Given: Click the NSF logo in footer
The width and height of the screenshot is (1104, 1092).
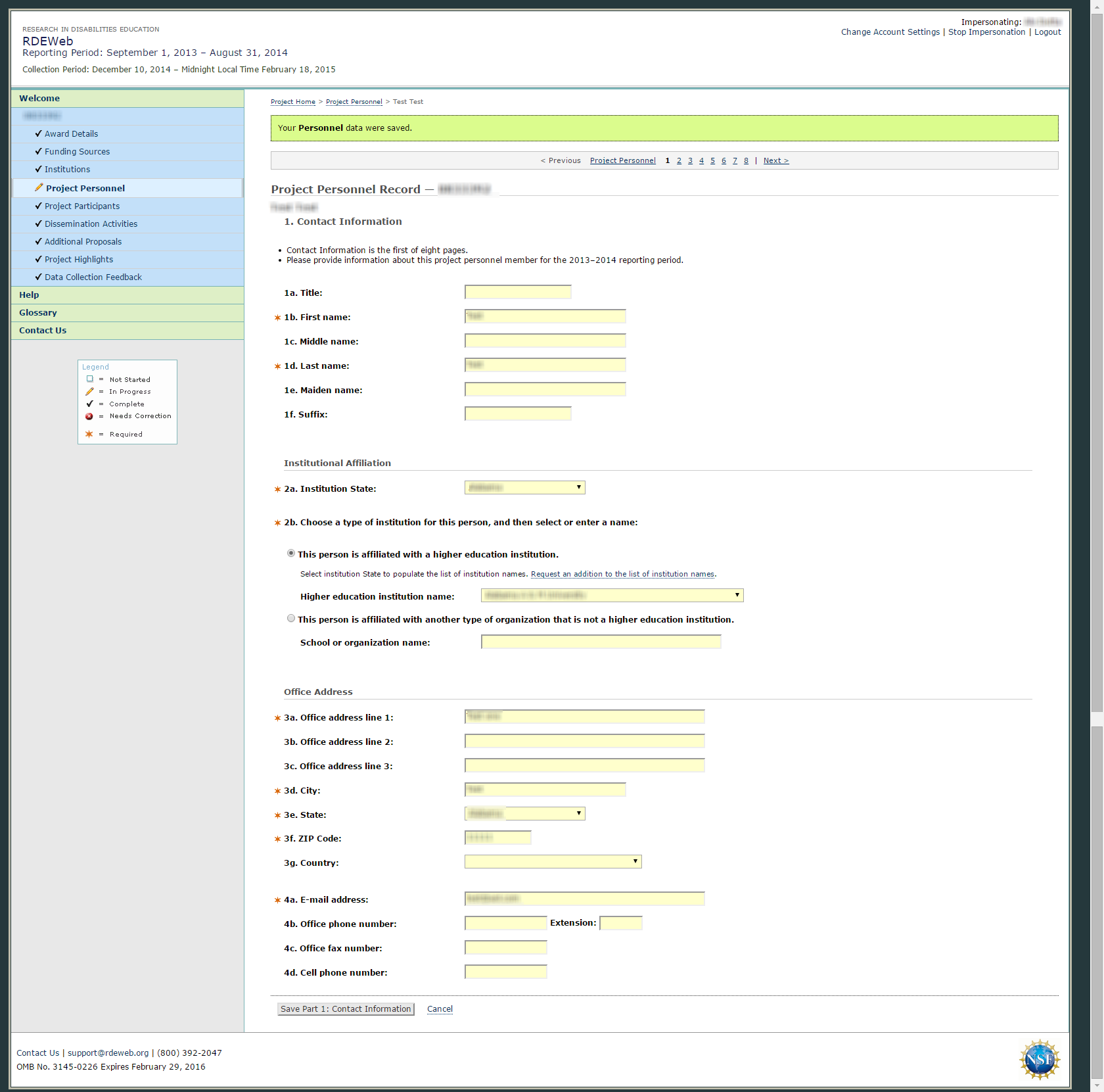Looking at the screenshot, I should (1040, 1059).
